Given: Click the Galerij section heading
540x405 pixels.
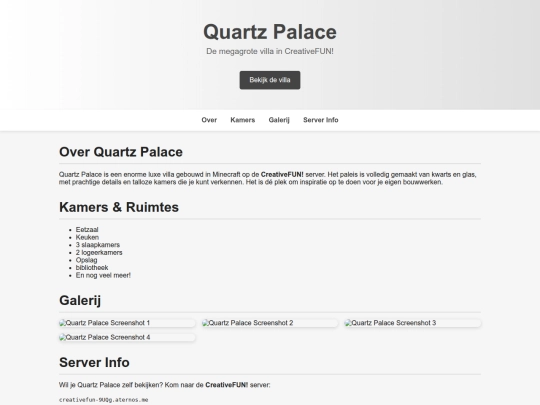Looking at the screenshot, I should point(80,300).
